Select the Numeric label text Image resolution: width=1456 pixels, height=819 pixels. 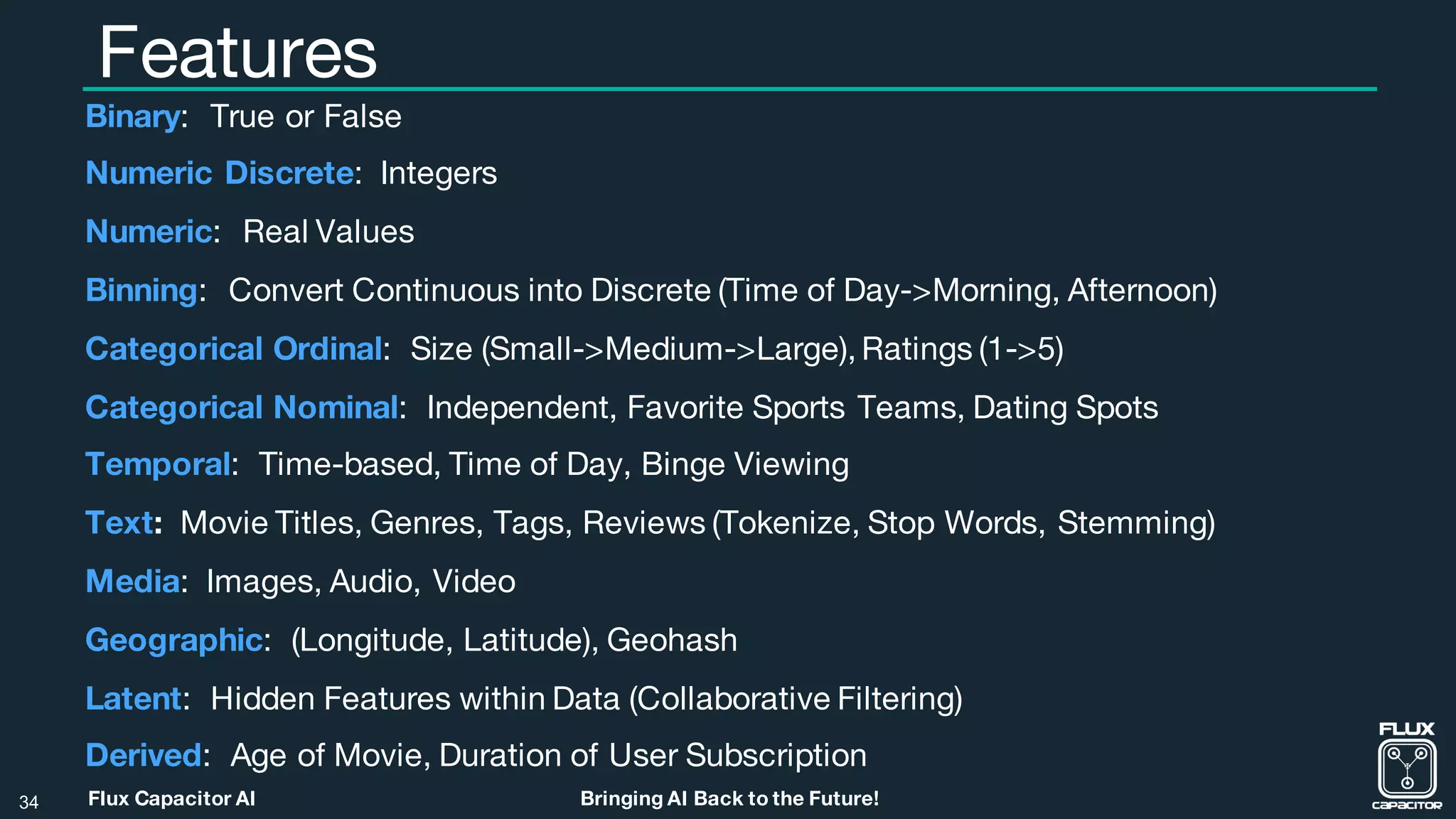click(149, 232)
